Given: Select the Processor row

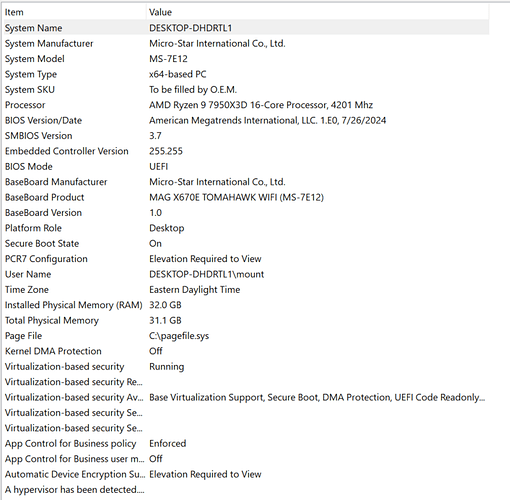Looking at the screenshot, I should pos(246,105).
